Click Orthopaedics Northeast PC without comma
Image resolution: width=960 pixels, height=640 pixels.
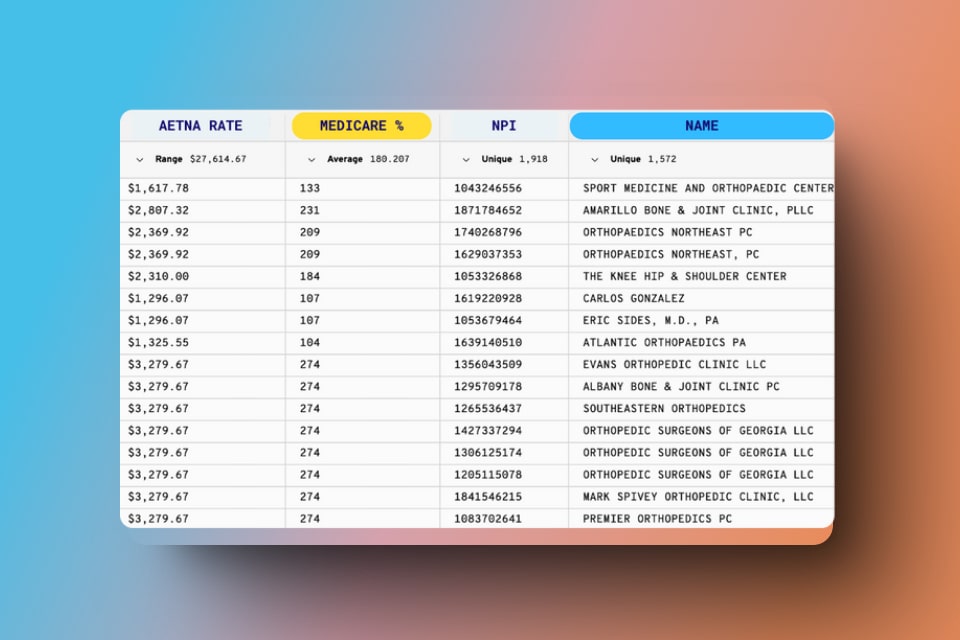(667, 233)
